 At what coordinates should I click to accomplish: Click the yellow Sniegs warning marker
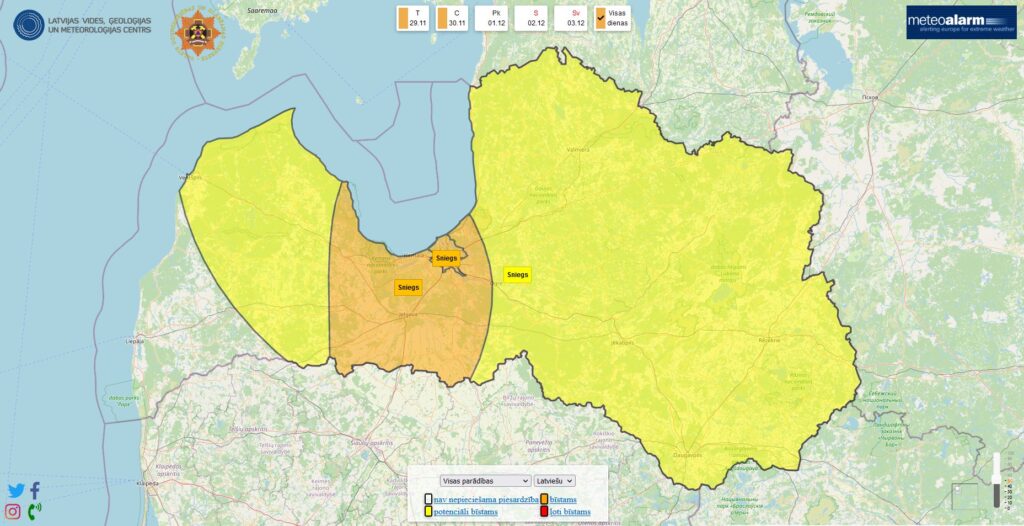pos(517,274)
